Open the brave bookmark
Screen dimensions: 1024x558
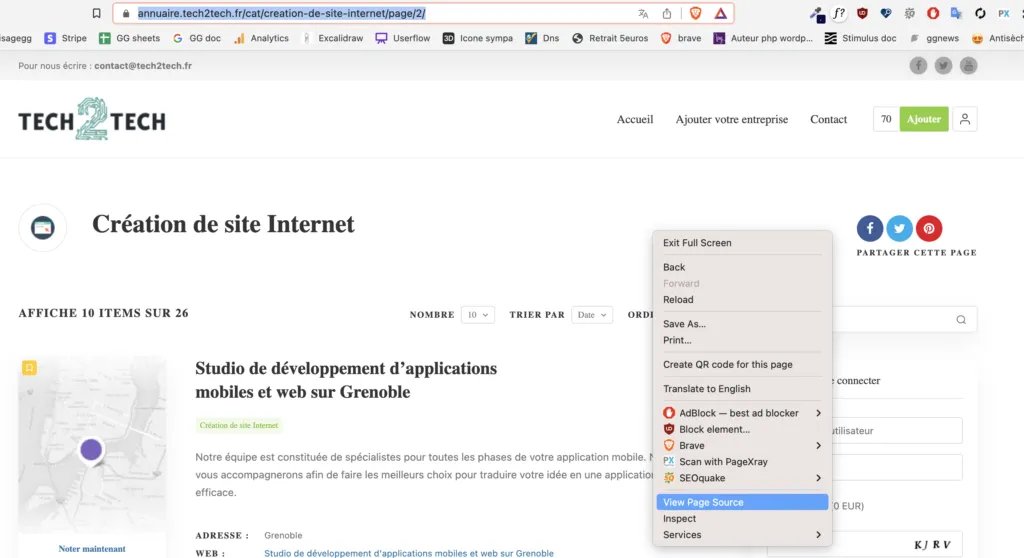pyautogui.click(x=680, y=38)
